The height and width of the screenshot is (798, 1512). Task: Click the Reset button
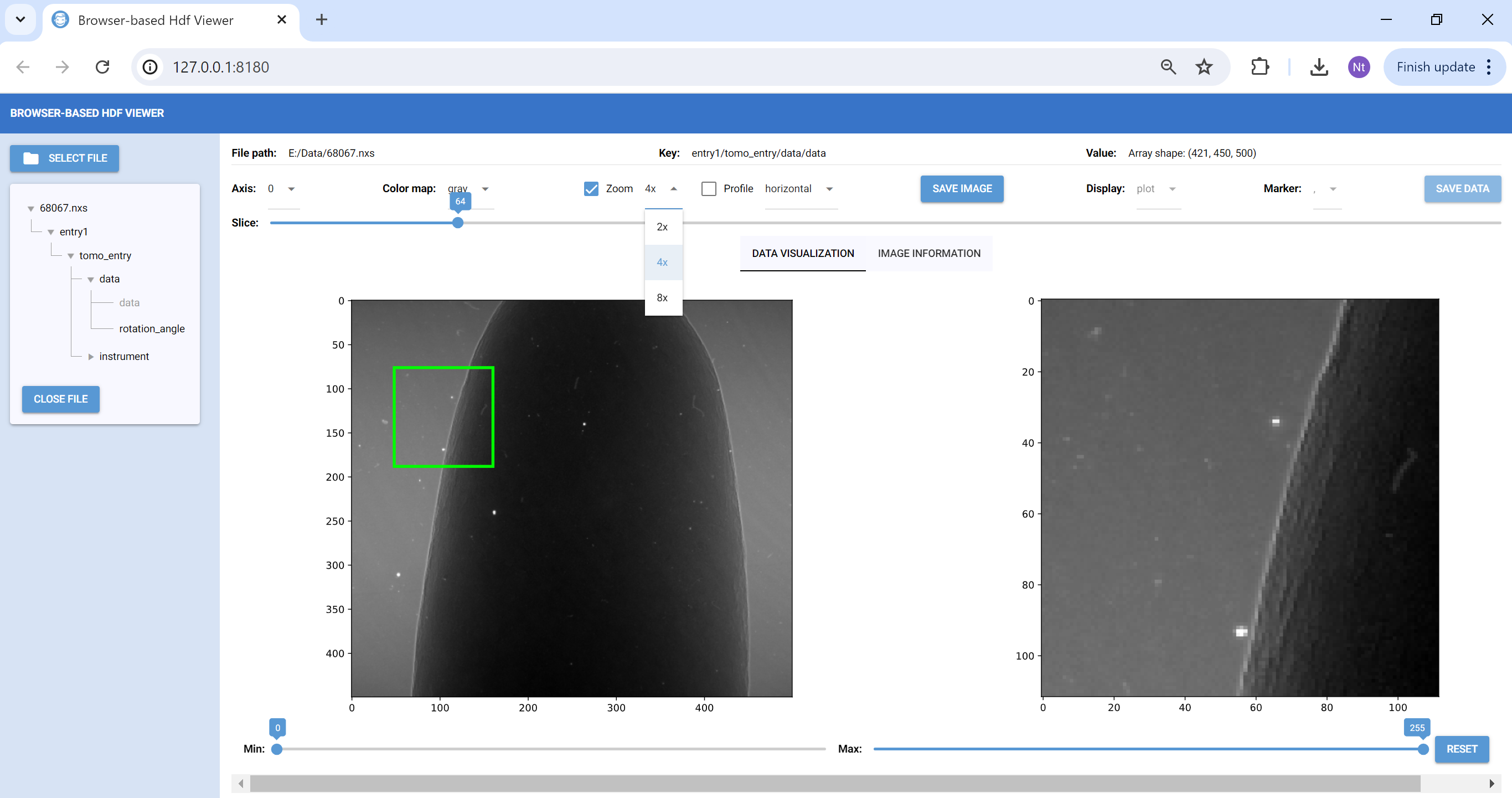[x=1462, y=749]
